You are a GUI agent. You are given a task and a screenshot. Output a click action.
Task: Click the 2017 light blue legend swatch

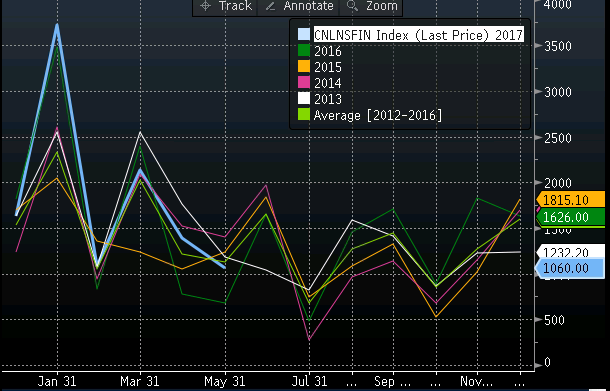304,34
